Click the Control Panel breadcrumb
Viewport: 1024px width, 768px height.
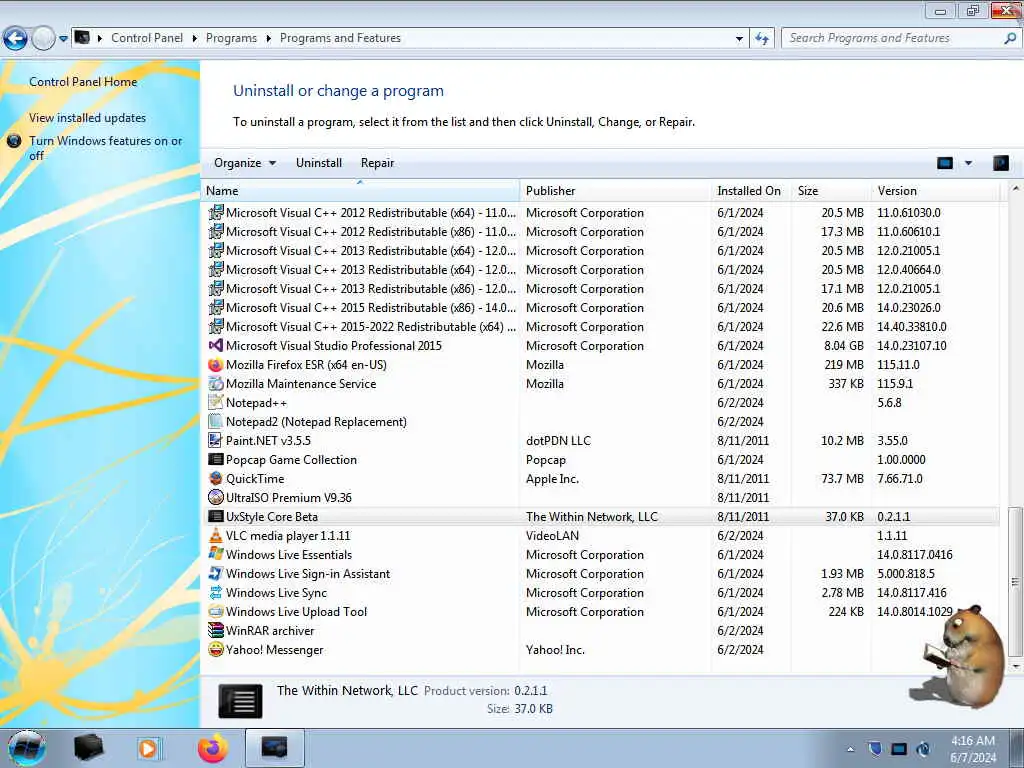(147, 38)
